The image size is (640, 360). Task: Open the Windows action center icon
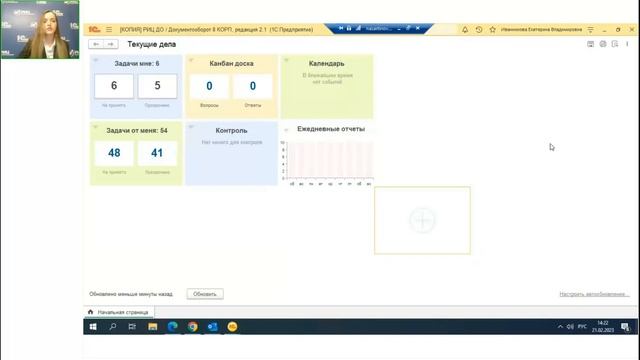coord(625,327)
